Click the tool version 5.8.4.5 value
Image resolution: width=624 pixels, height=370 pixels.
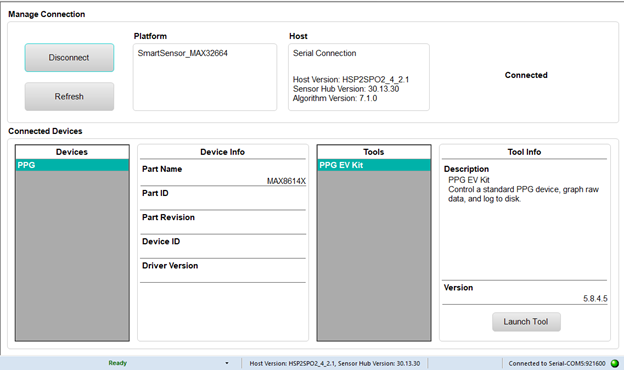click(x=595, y=299)
